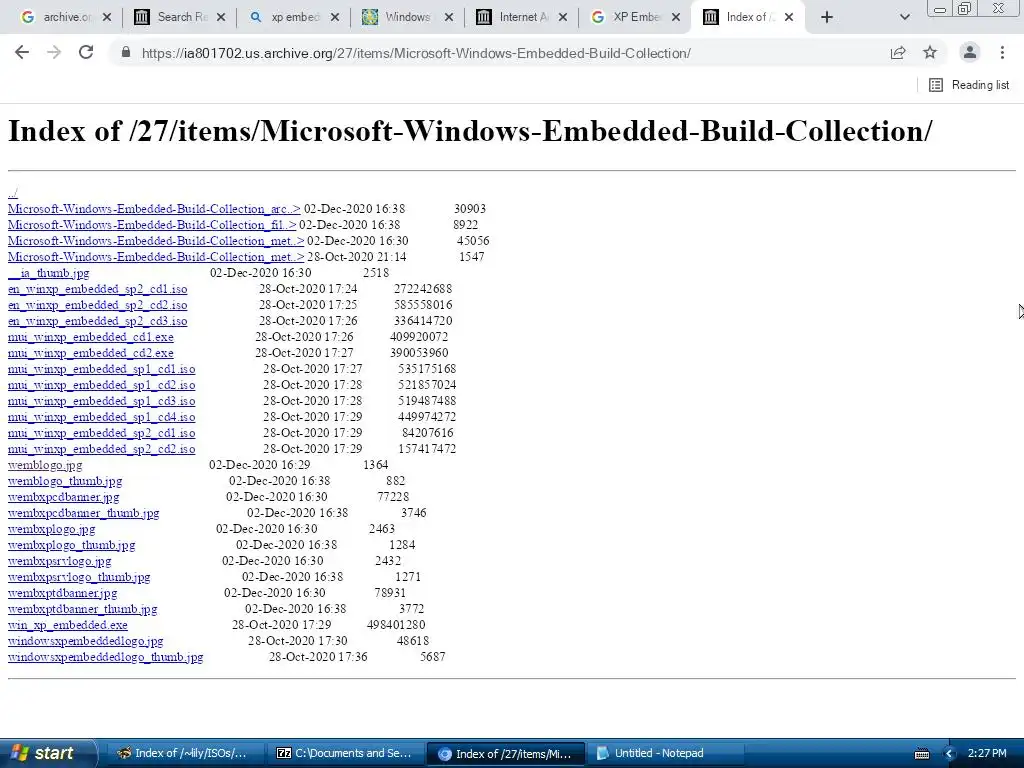The width and height of the screenshot is (1024, 768).
Task: Download mui_winxp_embedded_cd2.exe
Action: (91, 353)
